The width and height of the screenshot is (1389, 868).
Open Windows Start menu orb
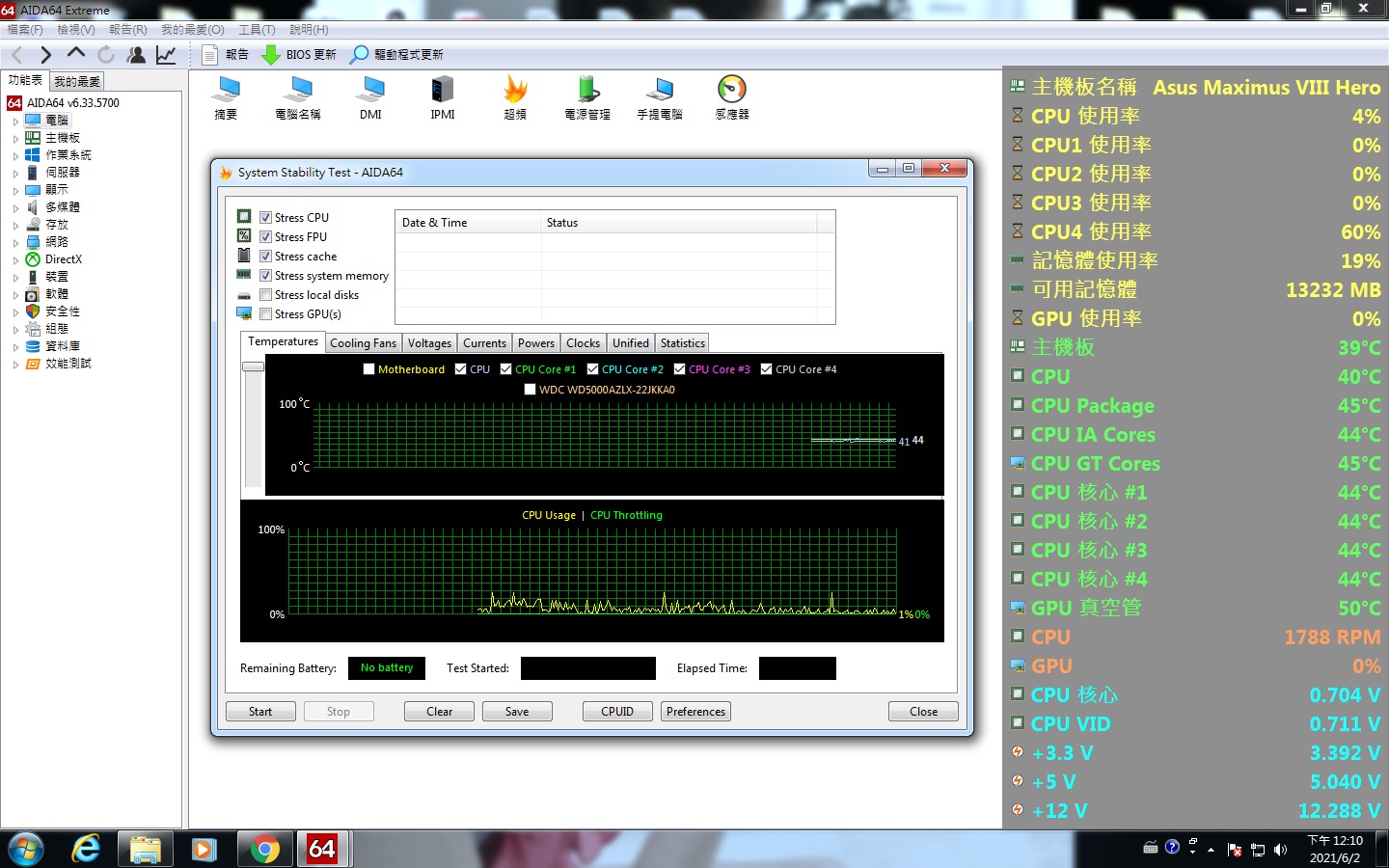click(x=26, y=849)
